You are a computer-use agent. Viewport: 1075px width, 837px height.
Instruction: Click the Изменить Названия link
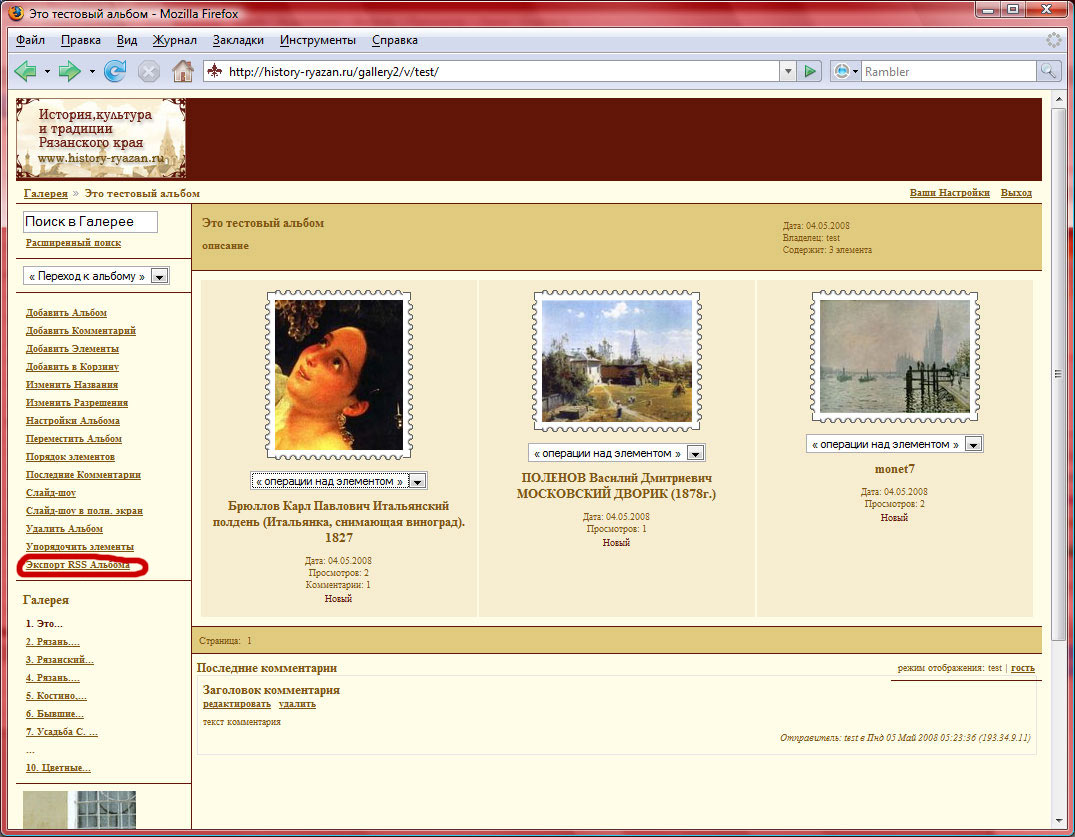[72, 385]
